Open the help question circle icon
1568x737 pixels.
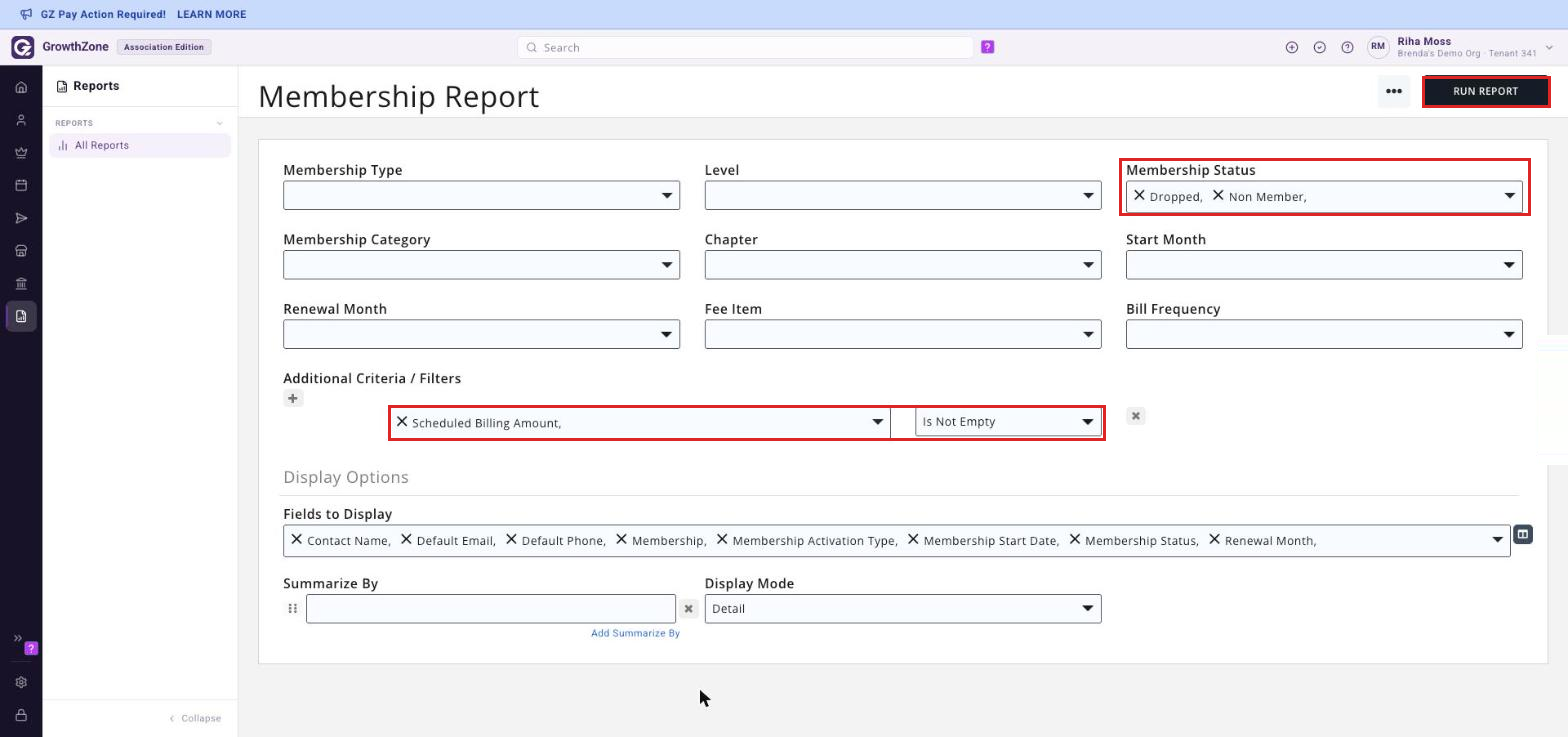pyautogui.click(x=1347, y=47)
